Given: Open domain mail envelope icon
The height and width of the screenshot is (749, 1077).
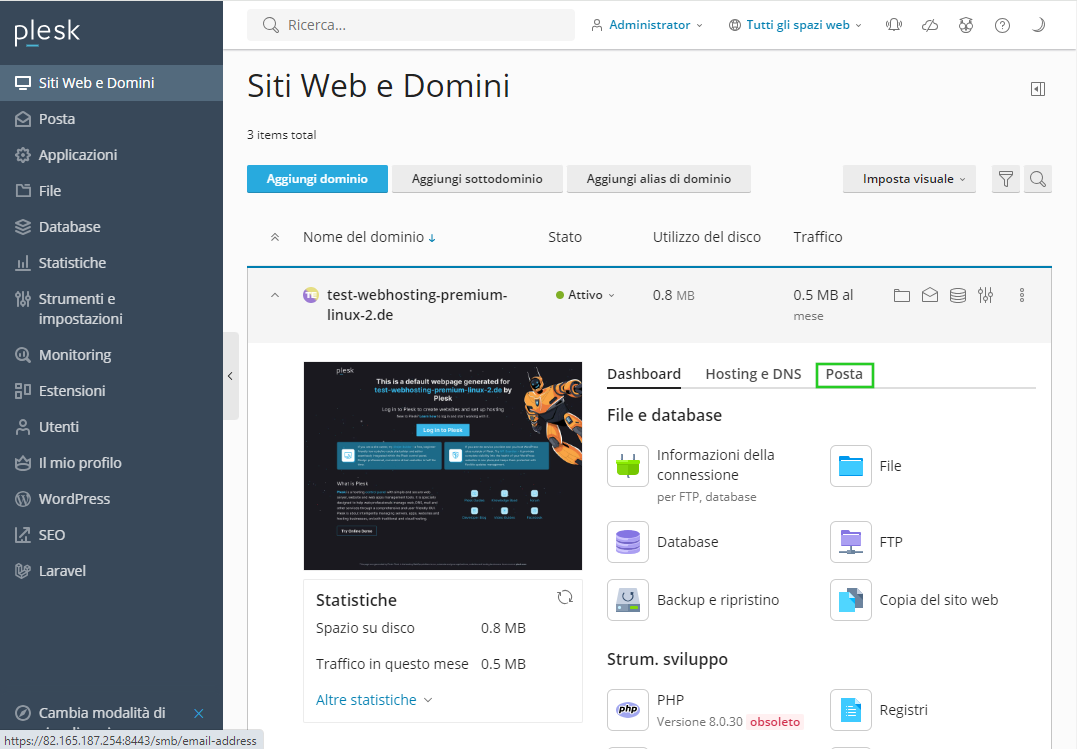Looking at the screenshot, I should (930, 295).
